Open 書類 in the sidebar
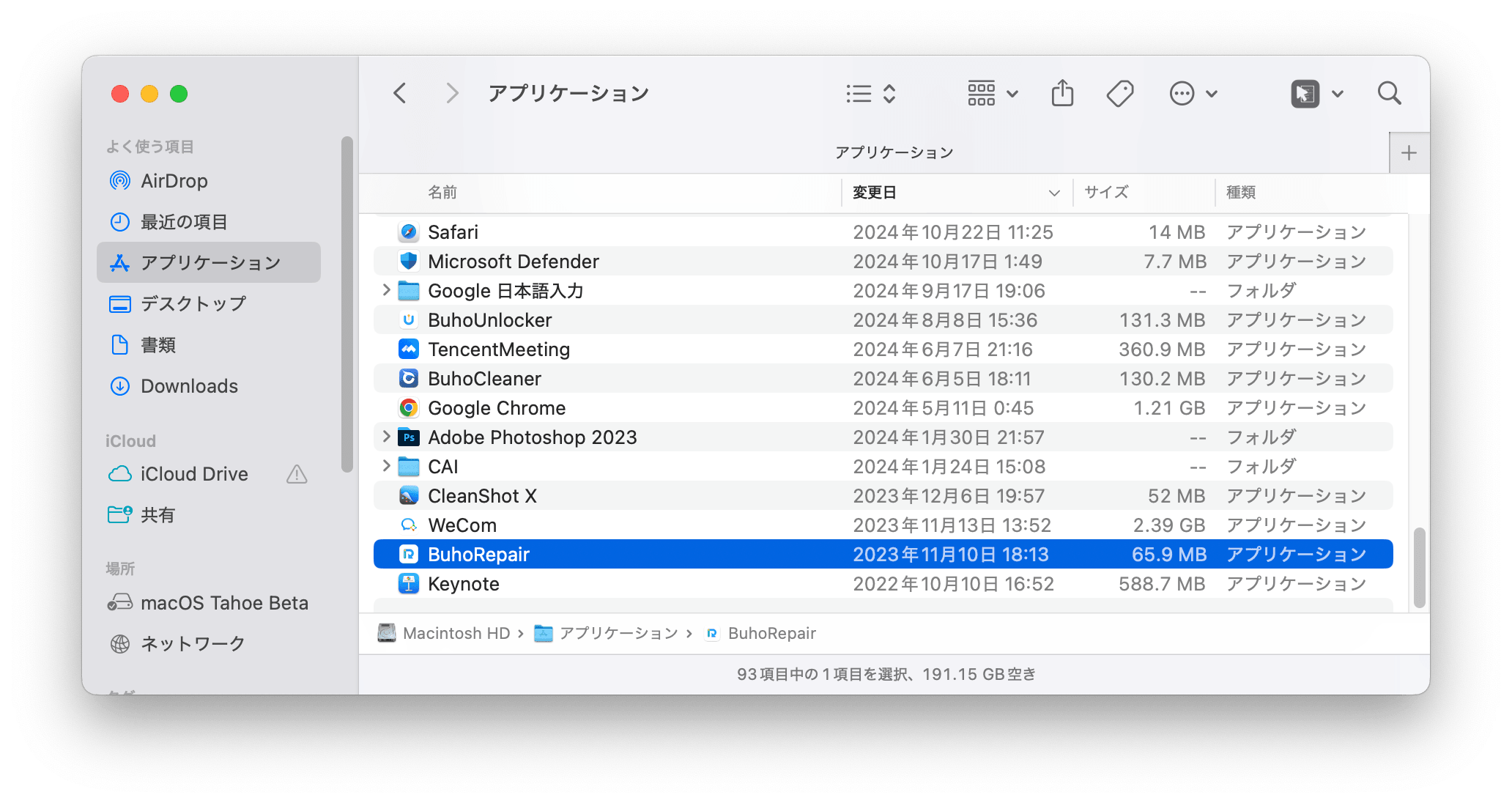Viewport: 1512px width, 803px height. click(209, 345)
